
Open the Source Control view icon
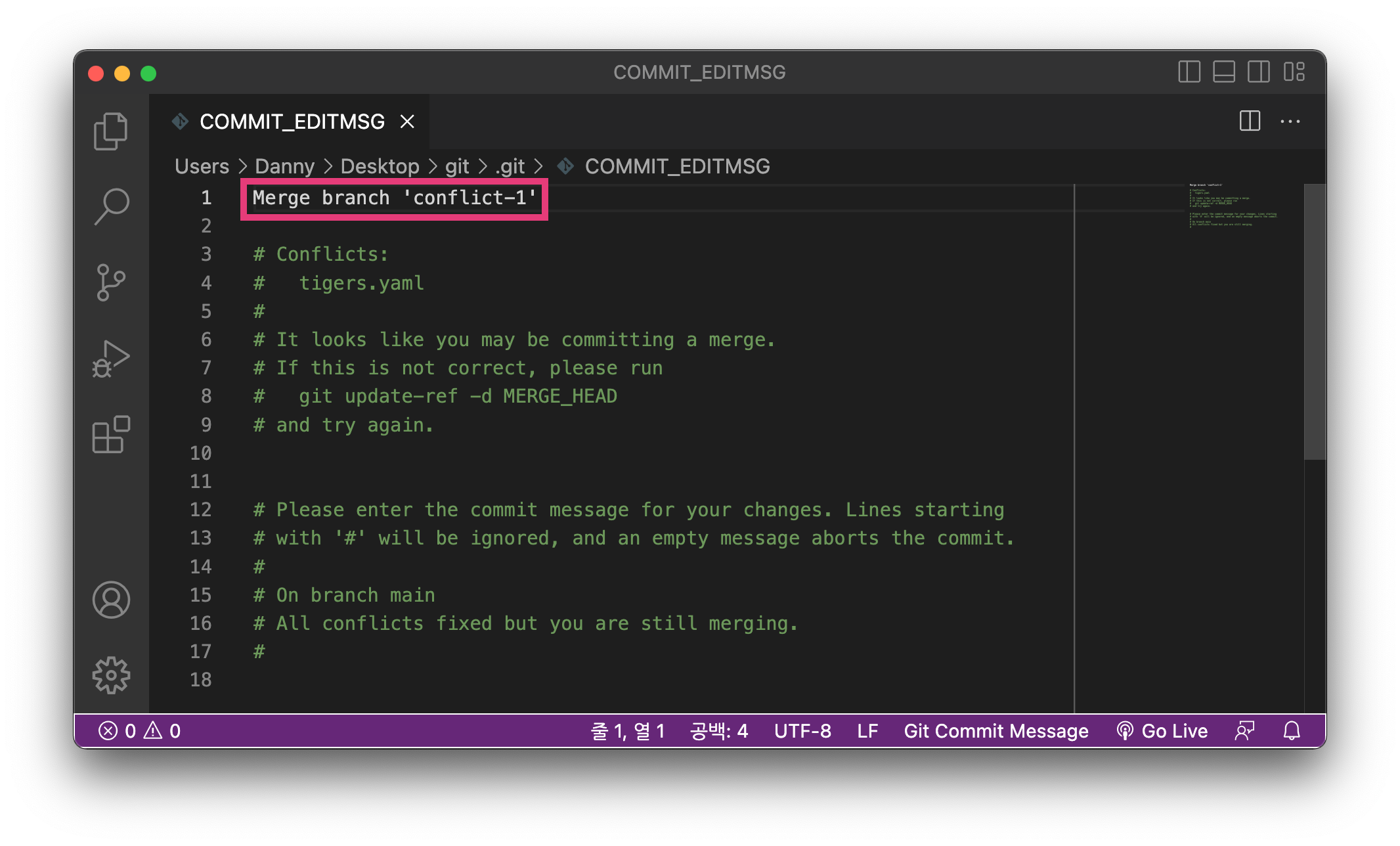[111, 282]
